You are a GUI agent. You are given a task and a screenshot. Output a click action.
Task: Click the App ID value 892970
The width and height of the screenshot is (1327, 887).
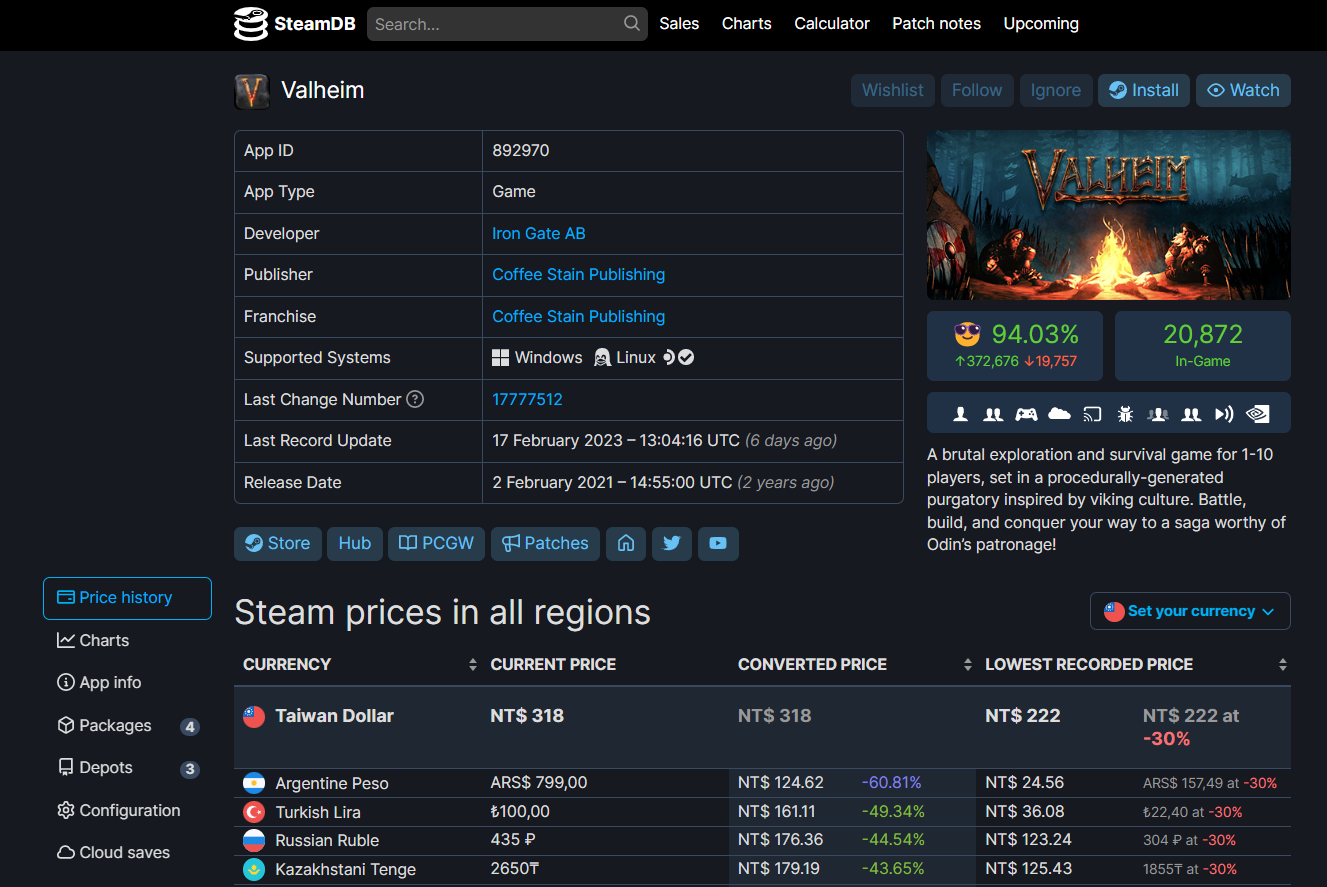[x=521, y=151]
